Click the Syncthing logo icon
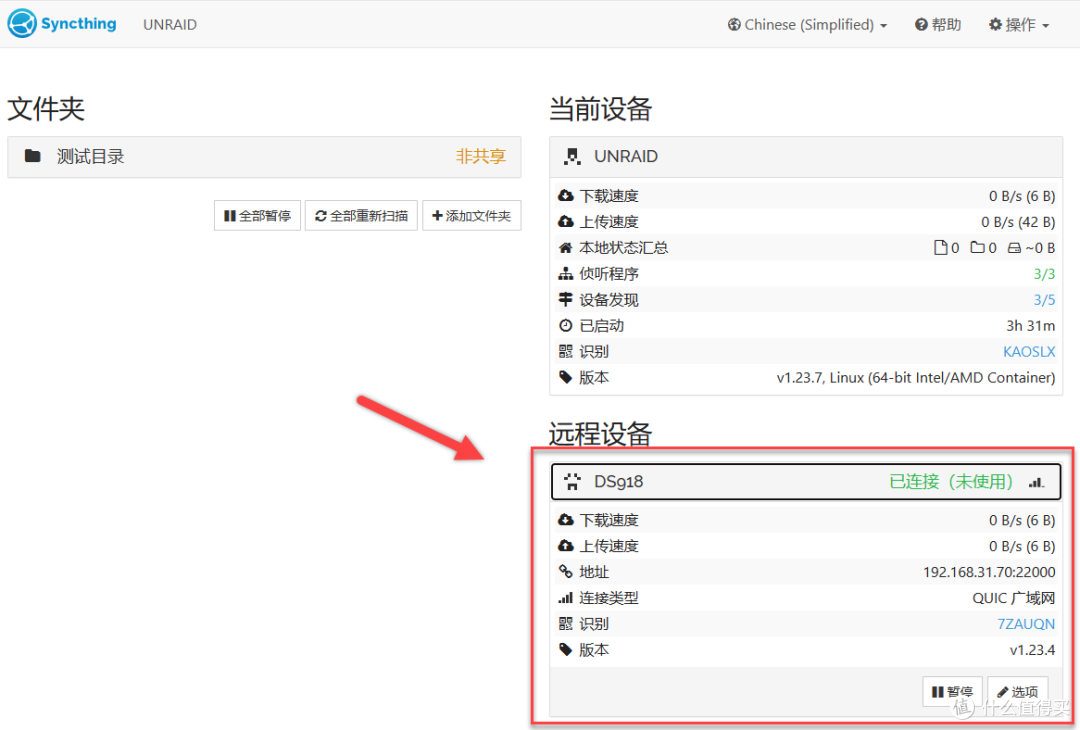Screen dimensions: 1080x730 click(x=21, y=23)
